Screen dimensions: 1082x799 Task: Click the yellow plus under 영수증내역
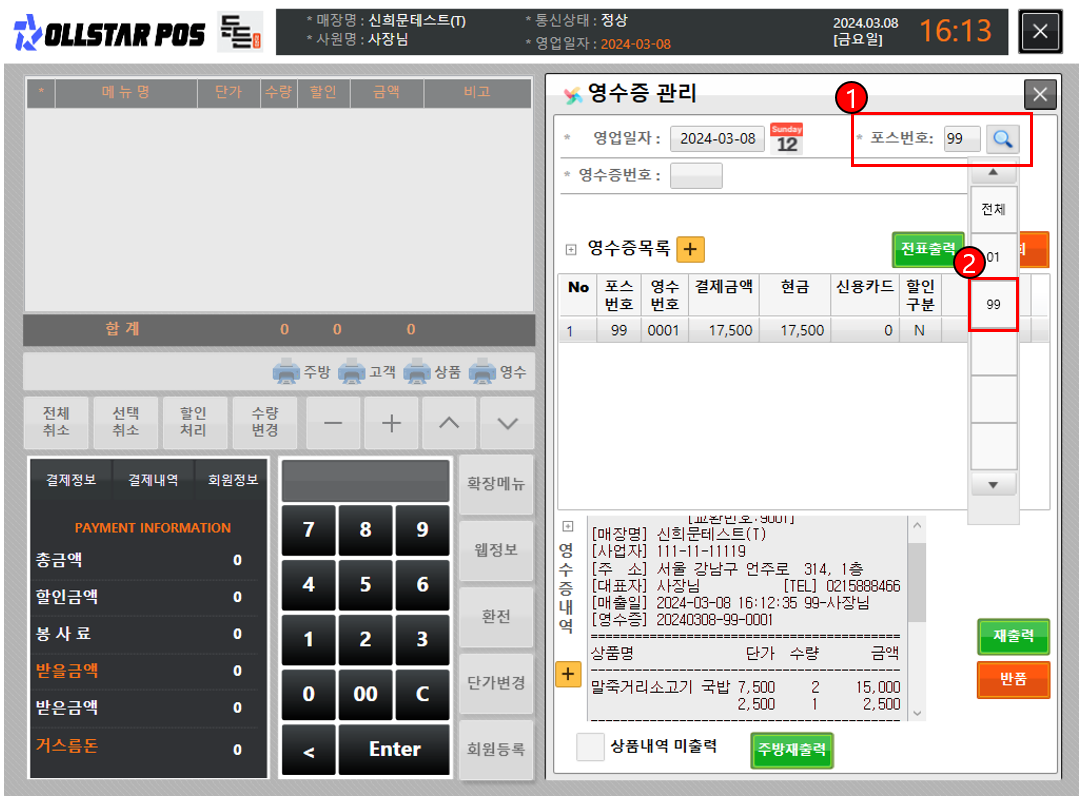pyautogui.click(x=567, y=674)
